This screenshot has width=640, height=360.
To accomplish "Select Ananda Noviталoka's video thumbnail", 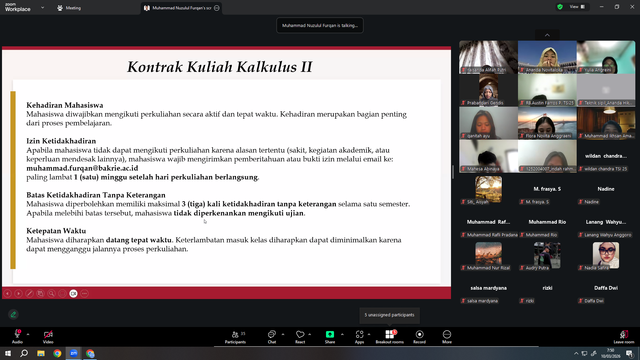I will pos(547,57).
